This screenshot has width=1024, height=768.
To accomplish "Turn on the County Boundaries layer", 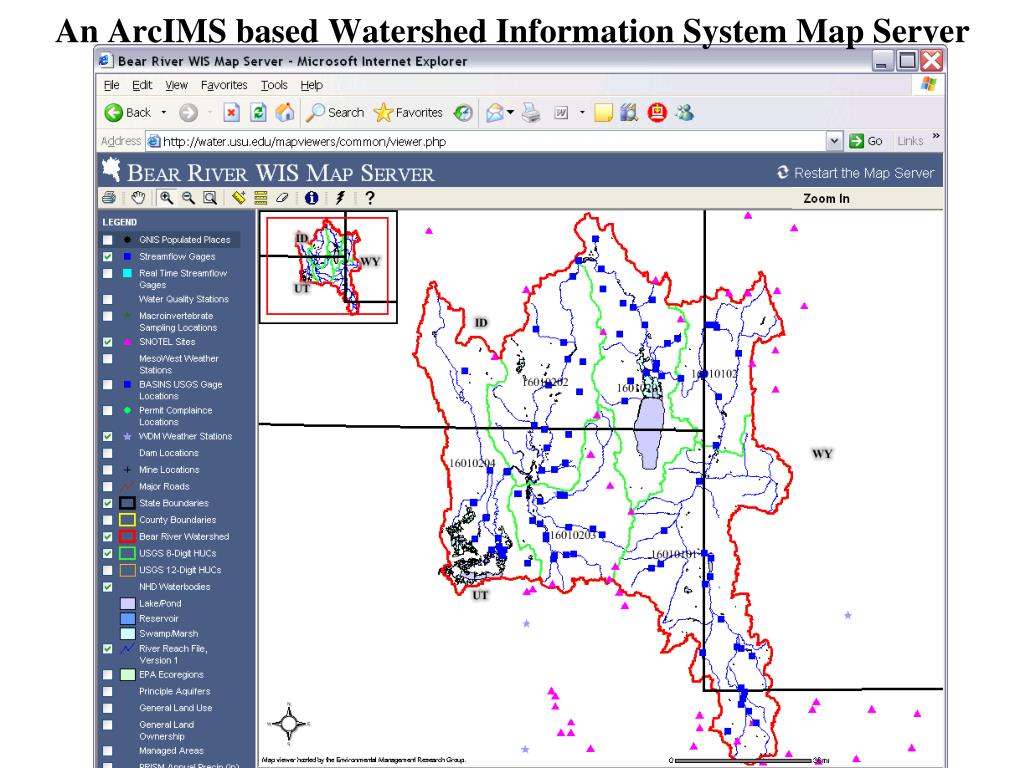I will 108,520.
